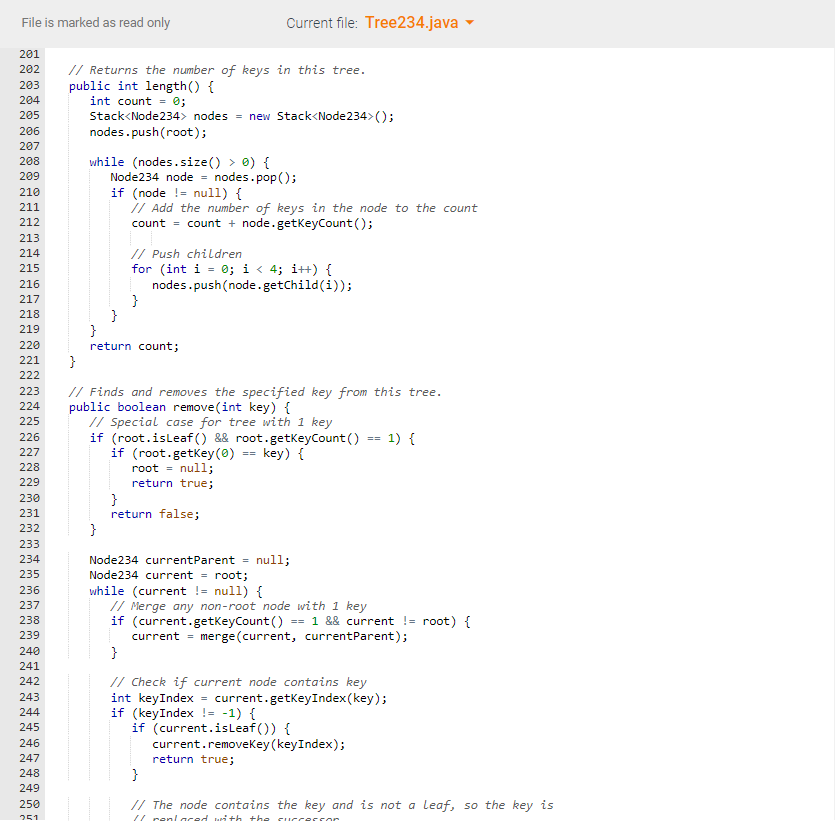Click 'return false;' on line 231
The width and height of the screenshot is (835, 833).
[x=154, y=512]
